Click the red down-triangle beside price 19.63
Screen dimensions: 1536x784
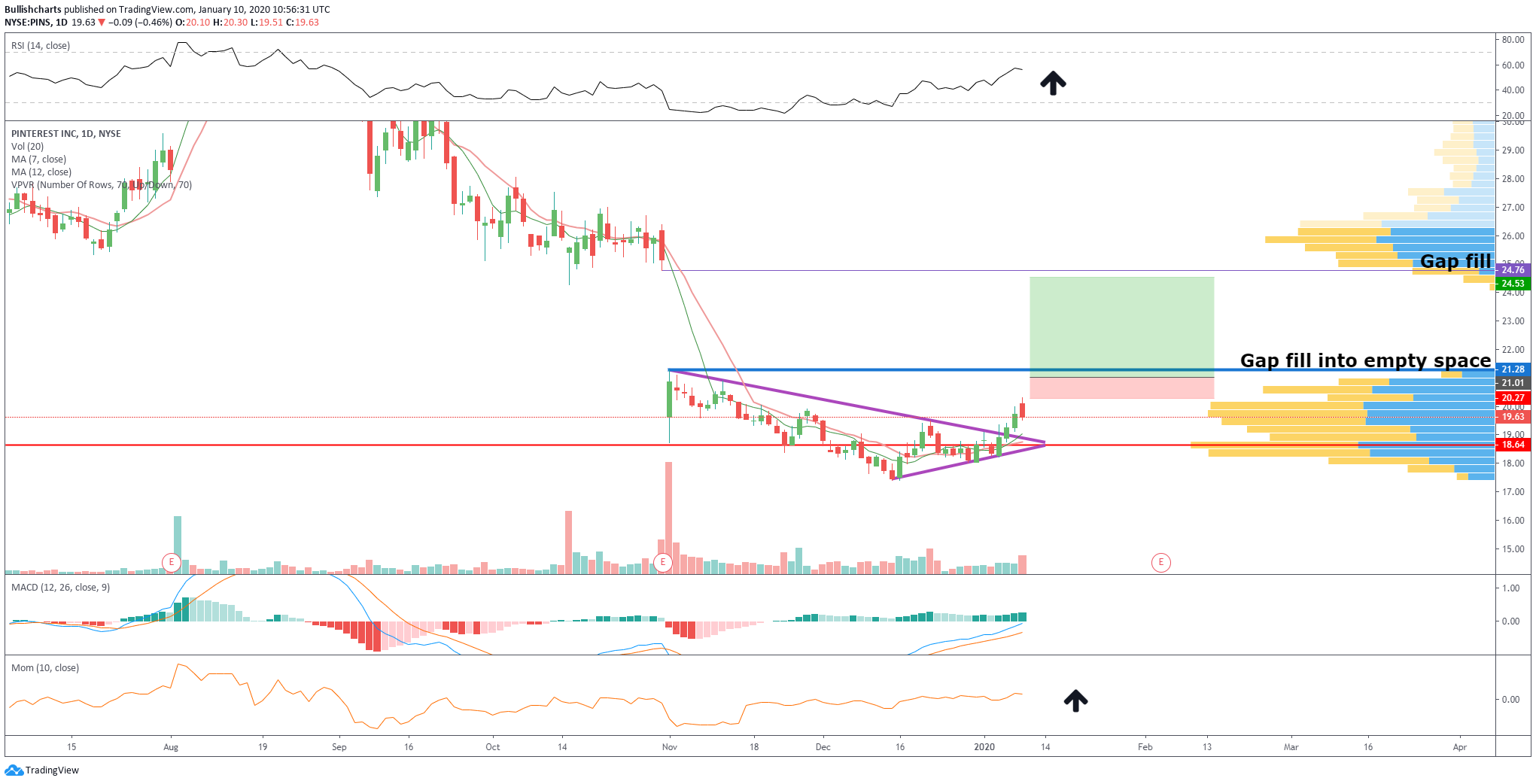click(x=102, y=23)
